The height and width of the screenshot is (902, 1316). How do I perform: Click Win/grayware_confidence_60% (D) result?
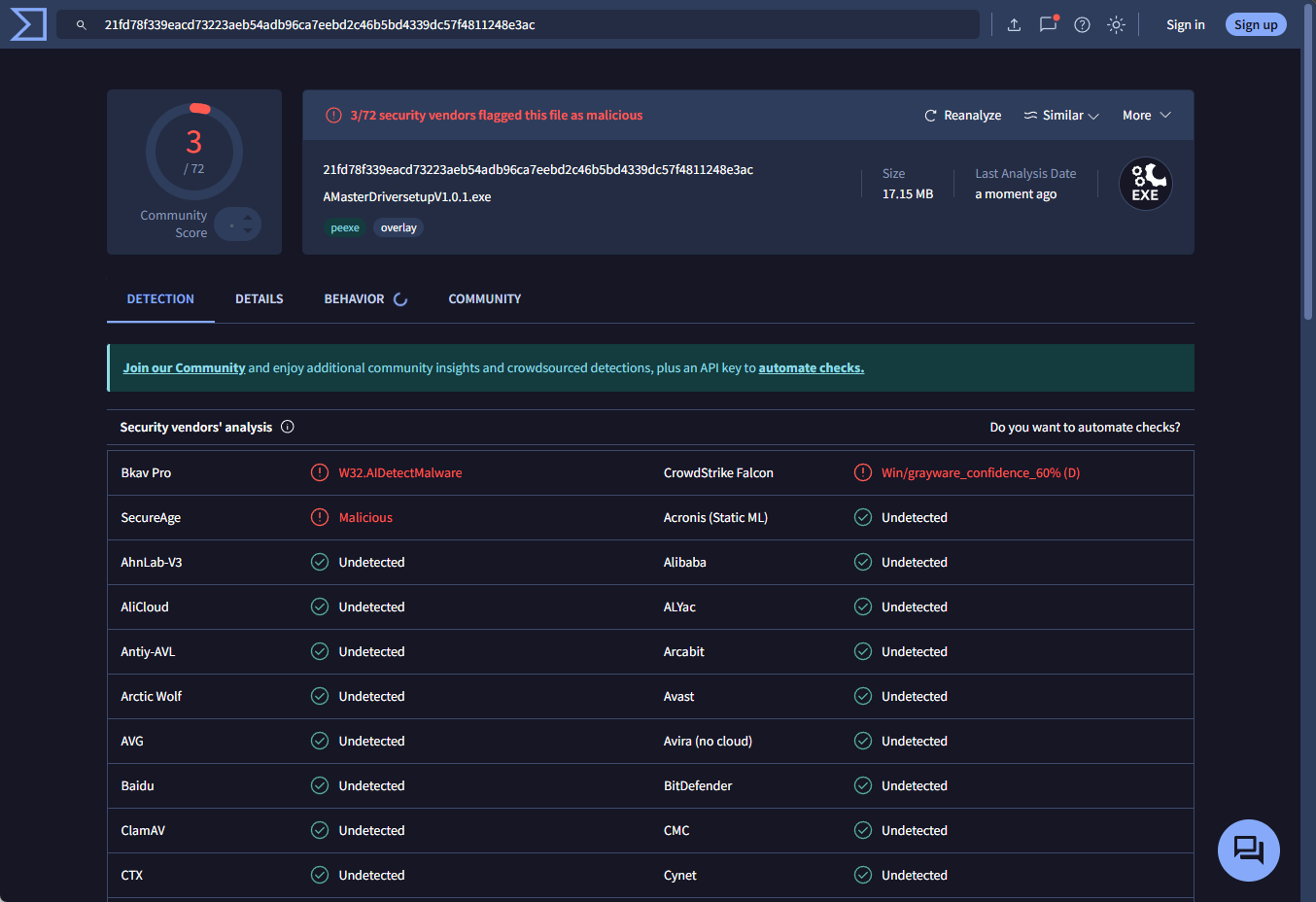tap(981, 473)
